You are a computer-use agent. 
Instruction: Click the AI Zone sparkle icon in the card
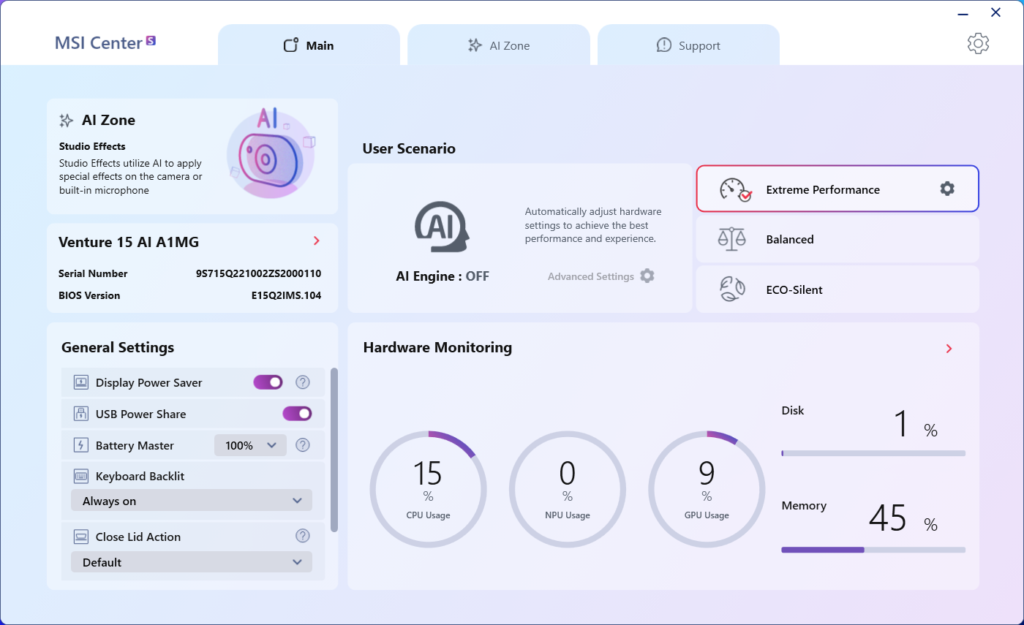tap(66, 120)
